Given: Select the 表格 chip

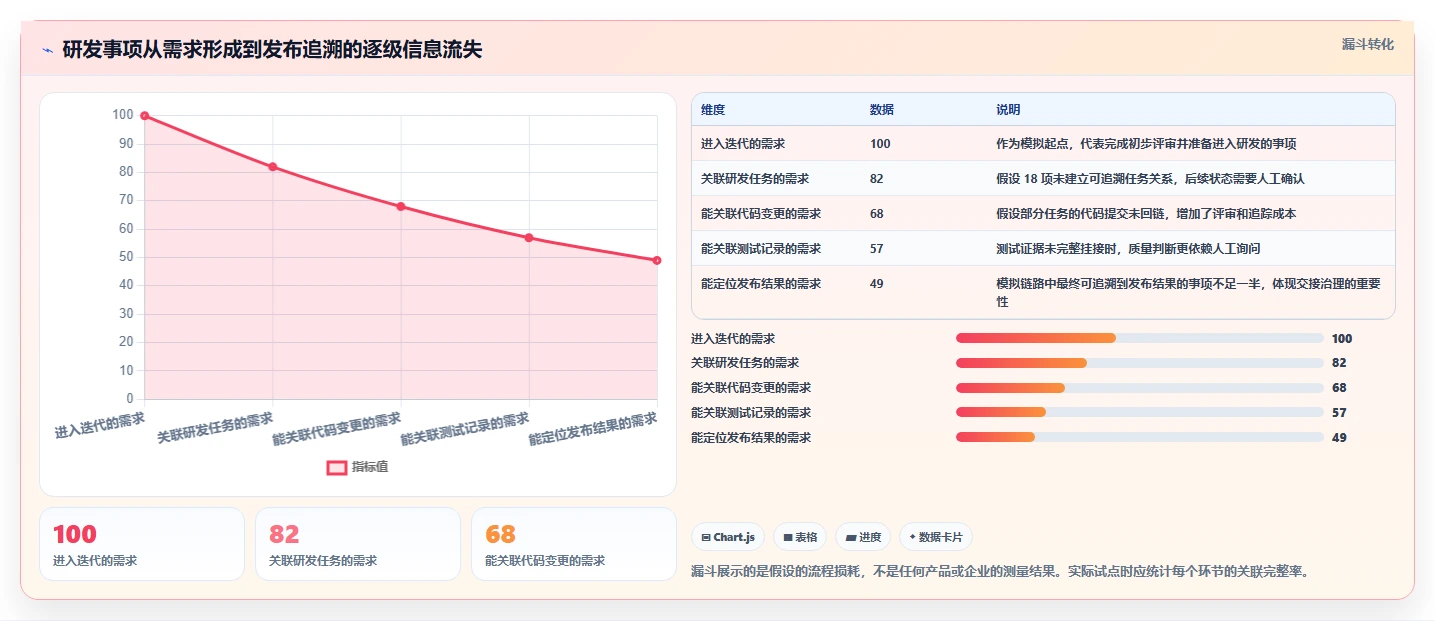Looking at the screenshot, I should [800, 537].
